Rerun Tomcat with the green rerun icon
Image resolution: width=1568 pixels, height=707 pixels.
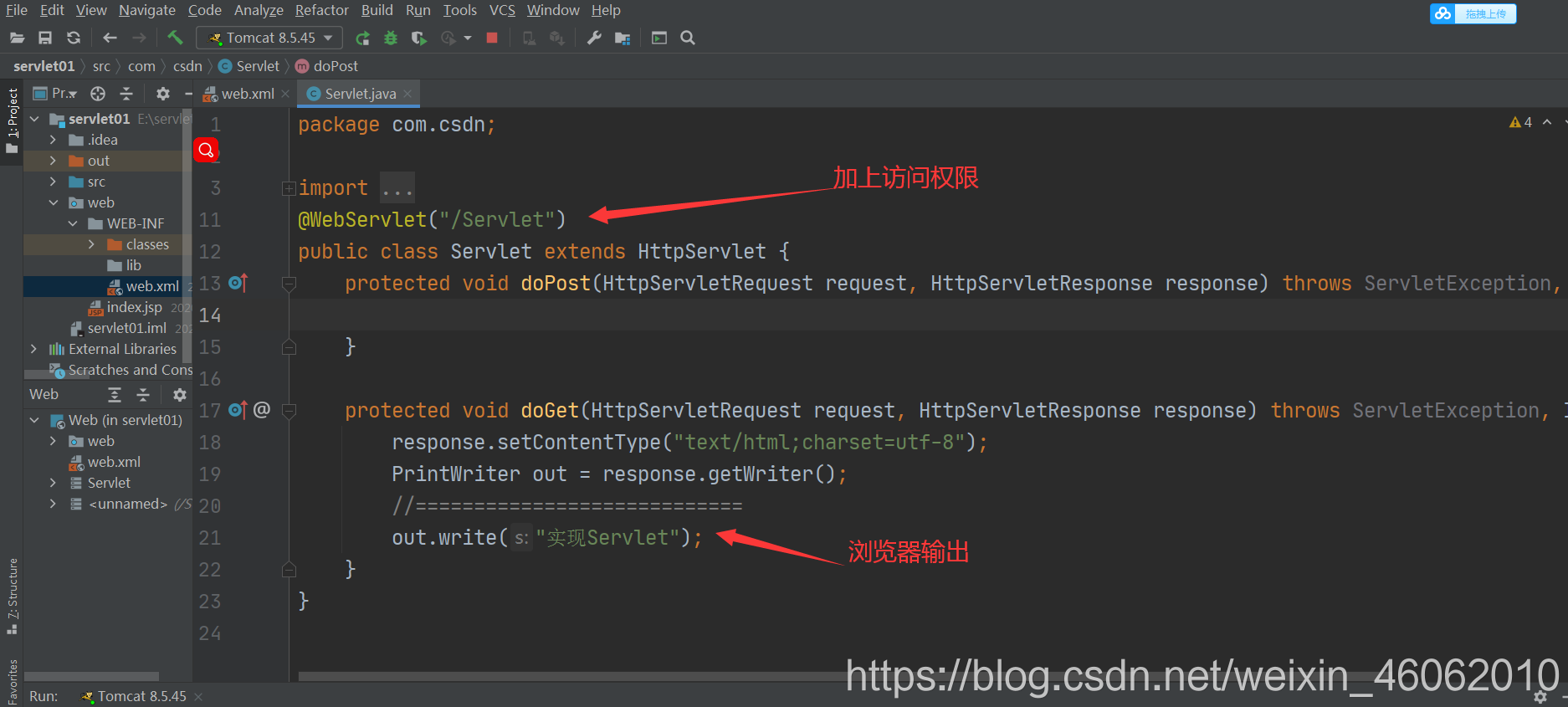click(362, 38)
